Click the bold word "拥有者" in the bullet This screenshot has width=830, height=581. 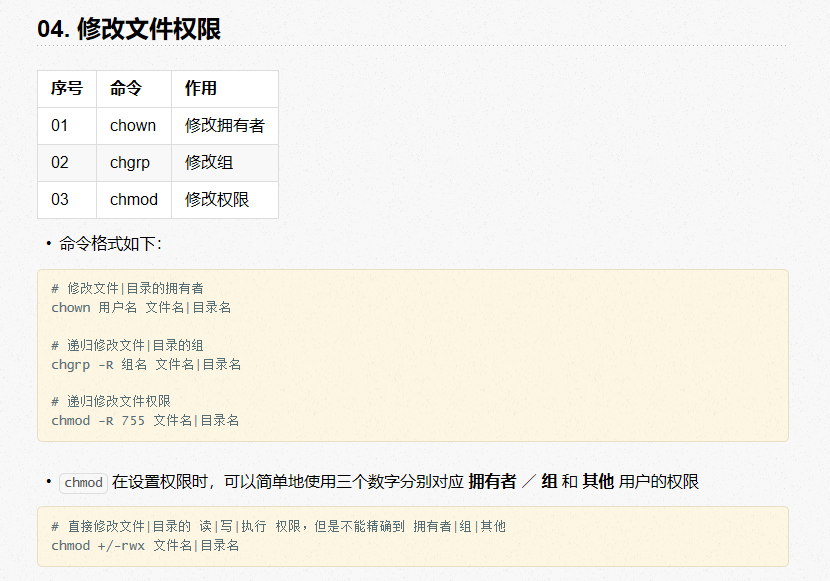click(x=492, y=482)
